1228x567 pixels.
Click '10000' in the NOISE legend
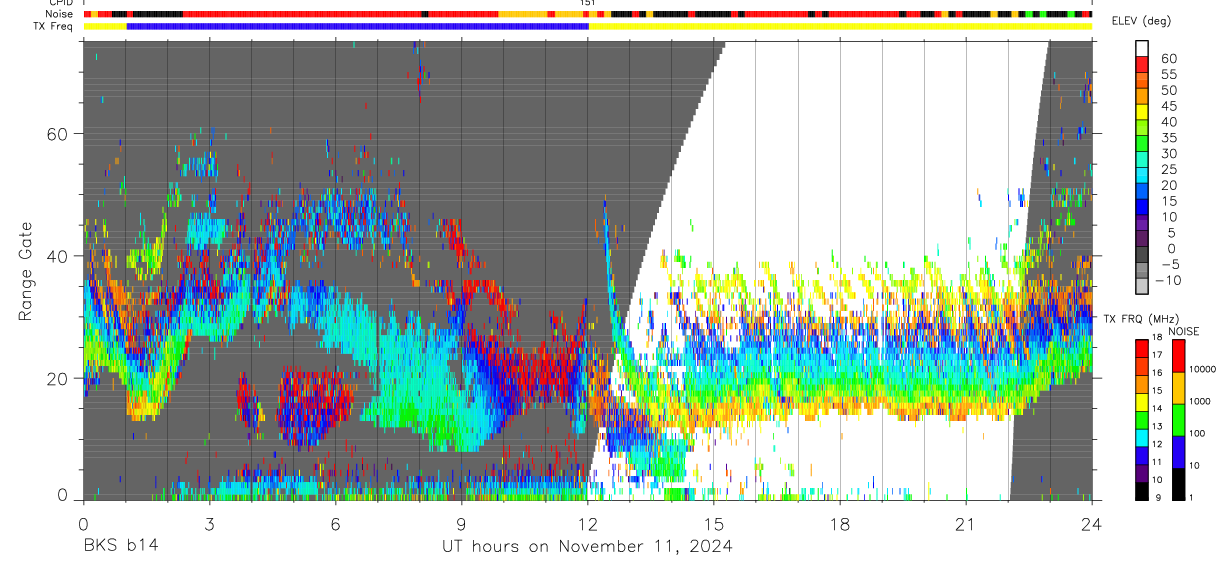[1203, 369]
